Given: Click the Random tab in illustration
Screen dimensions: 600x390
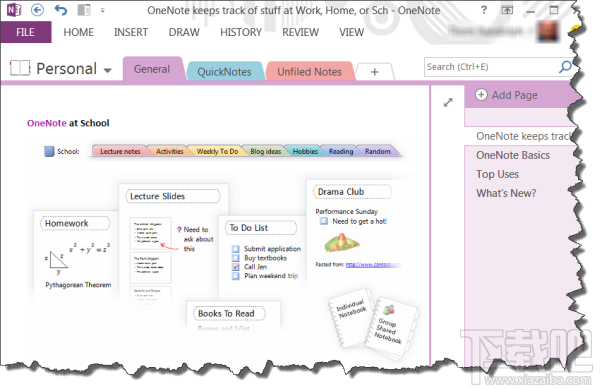Looking at the screenshot, I should (377, 151).
